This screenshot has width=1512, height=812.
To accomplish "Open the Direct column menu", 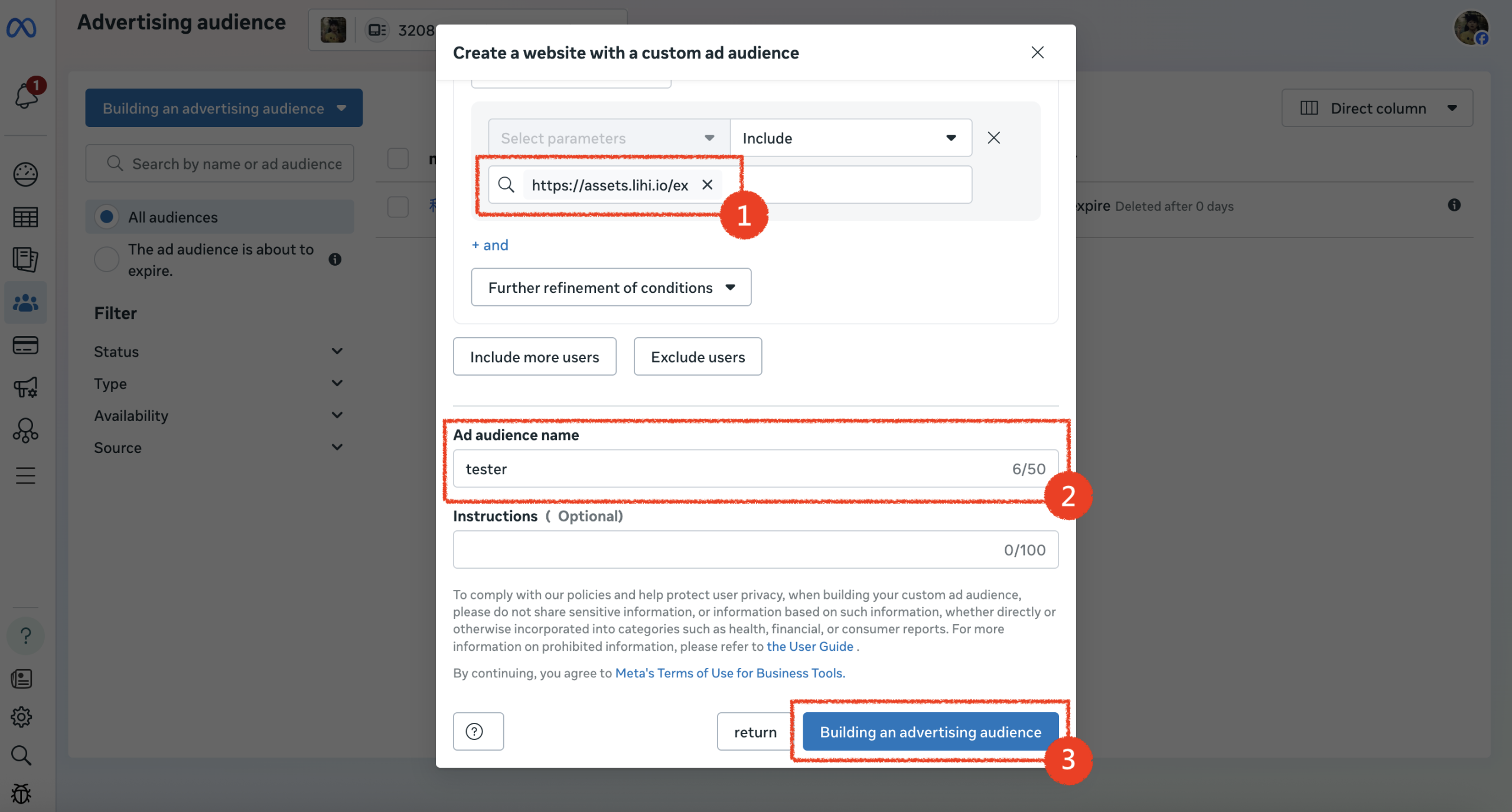I will [1377, 109].
